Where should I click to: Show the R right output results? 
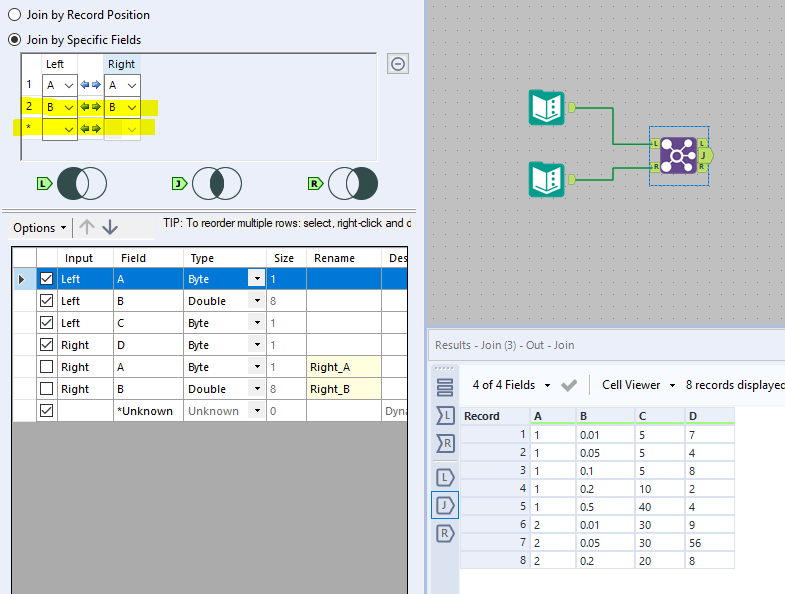[x=444, y=533]
